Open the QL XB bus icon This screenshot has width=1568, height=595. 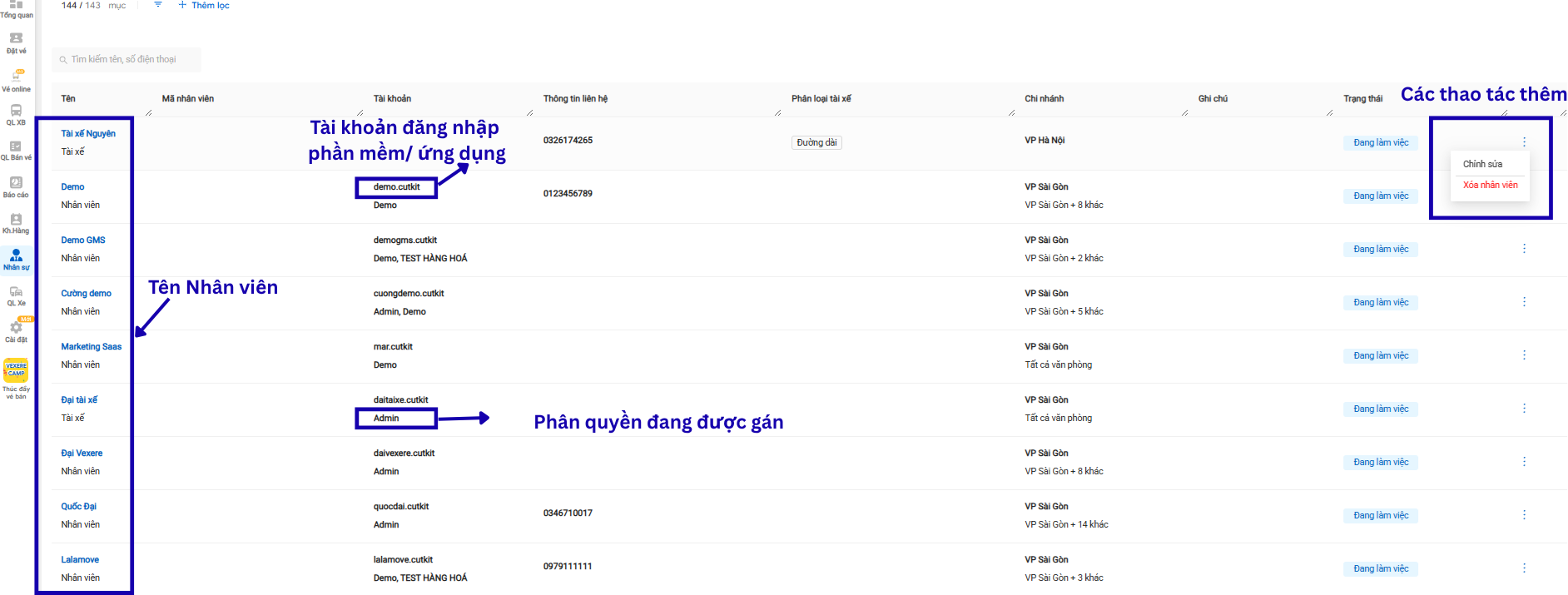click(x=16, y=110)
